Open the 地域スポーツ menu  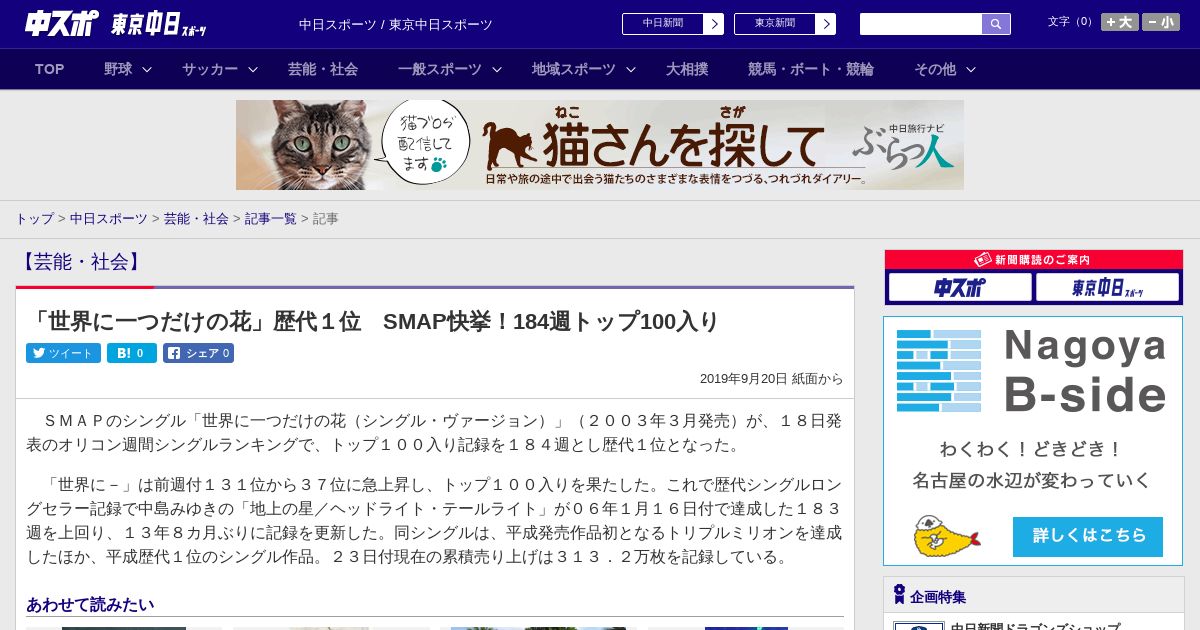574,69
